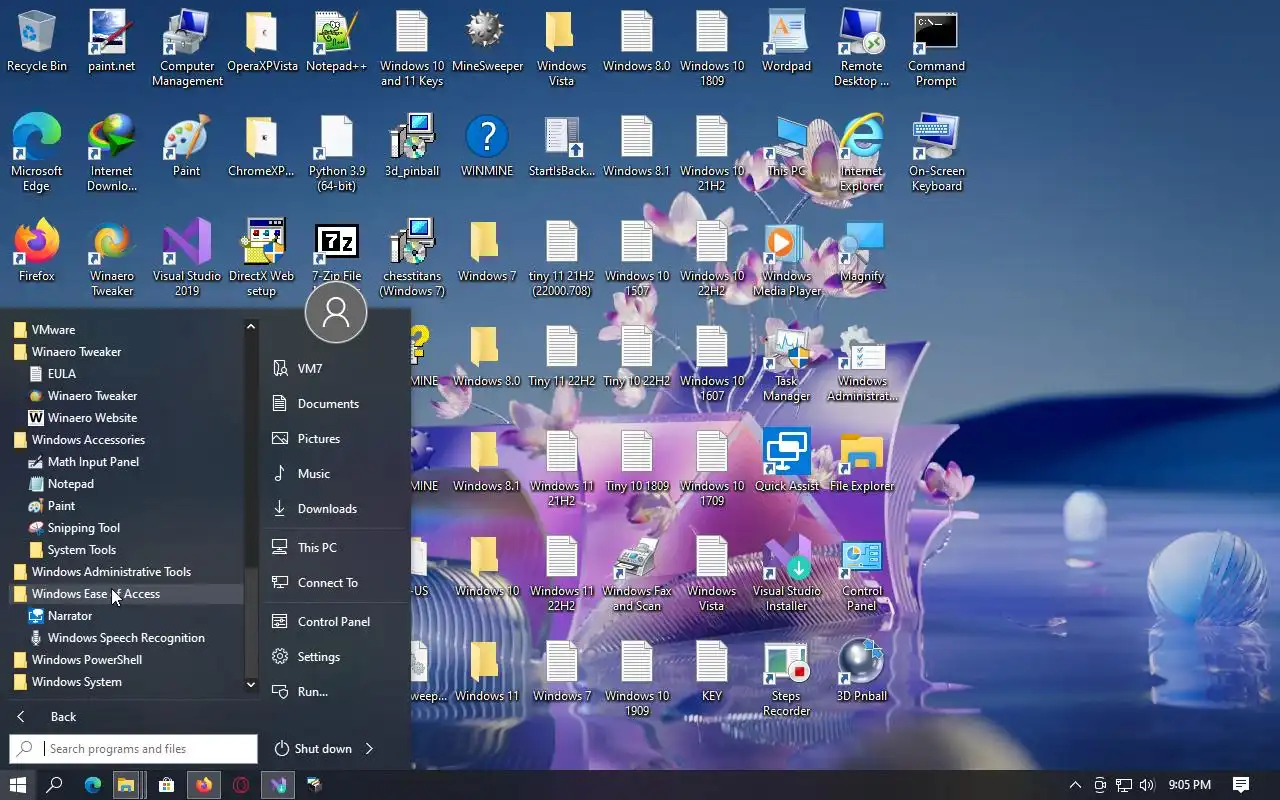Open Internet Download Manager shortcut
The width and height of the screenshot is (1280, 800).
click(111, 153)
